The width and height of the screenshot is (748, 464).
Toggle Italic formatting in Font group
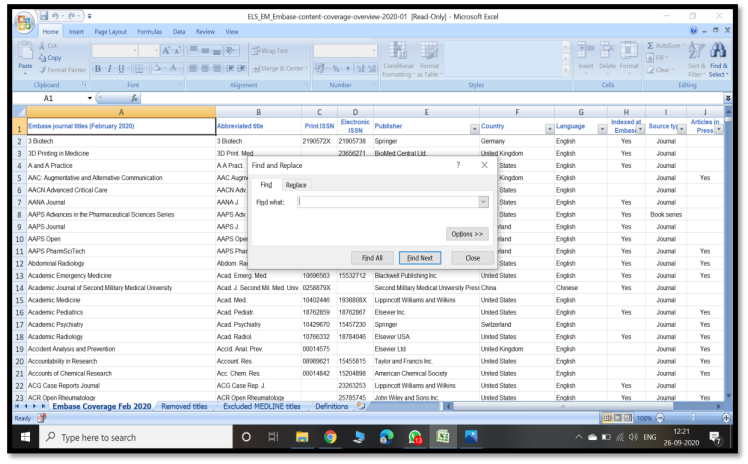coord(110,68)
